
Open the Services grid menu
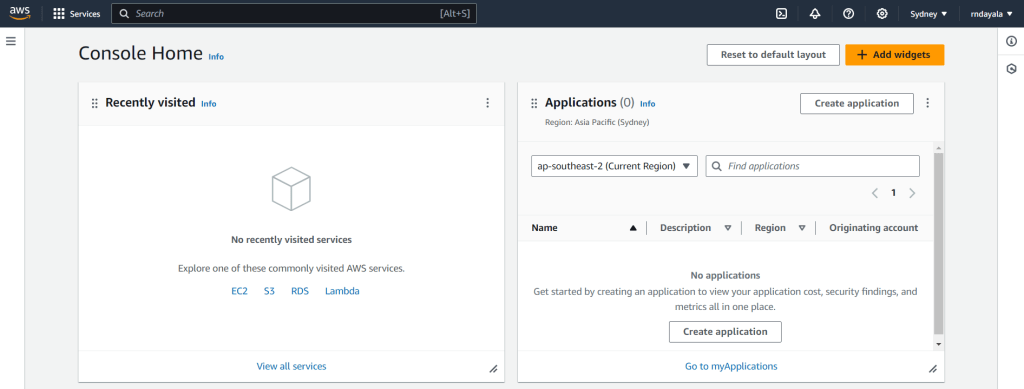click(76, 14)
